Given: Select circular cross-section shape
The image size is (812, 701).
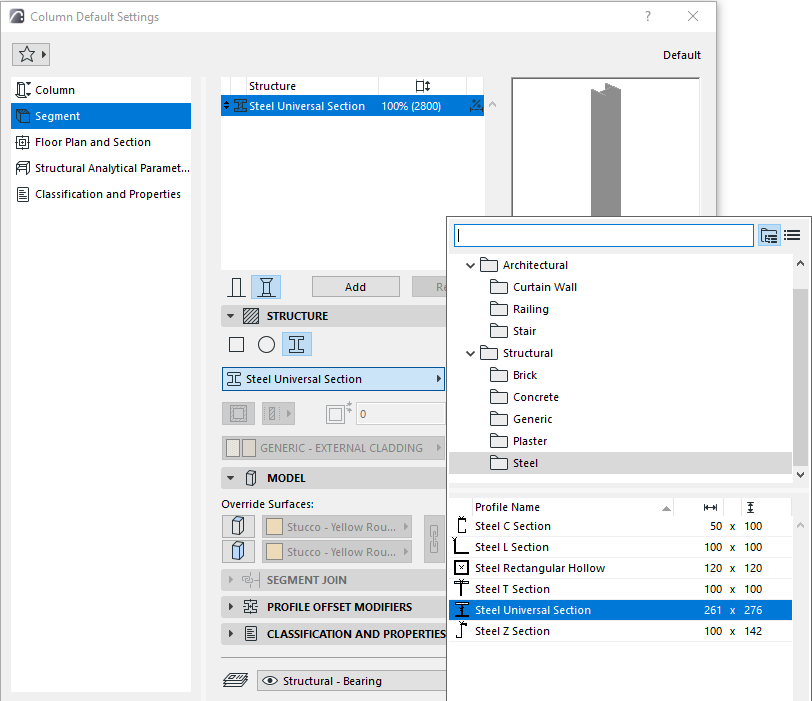Looking at the screenshot, I should [x=266, y=345].
